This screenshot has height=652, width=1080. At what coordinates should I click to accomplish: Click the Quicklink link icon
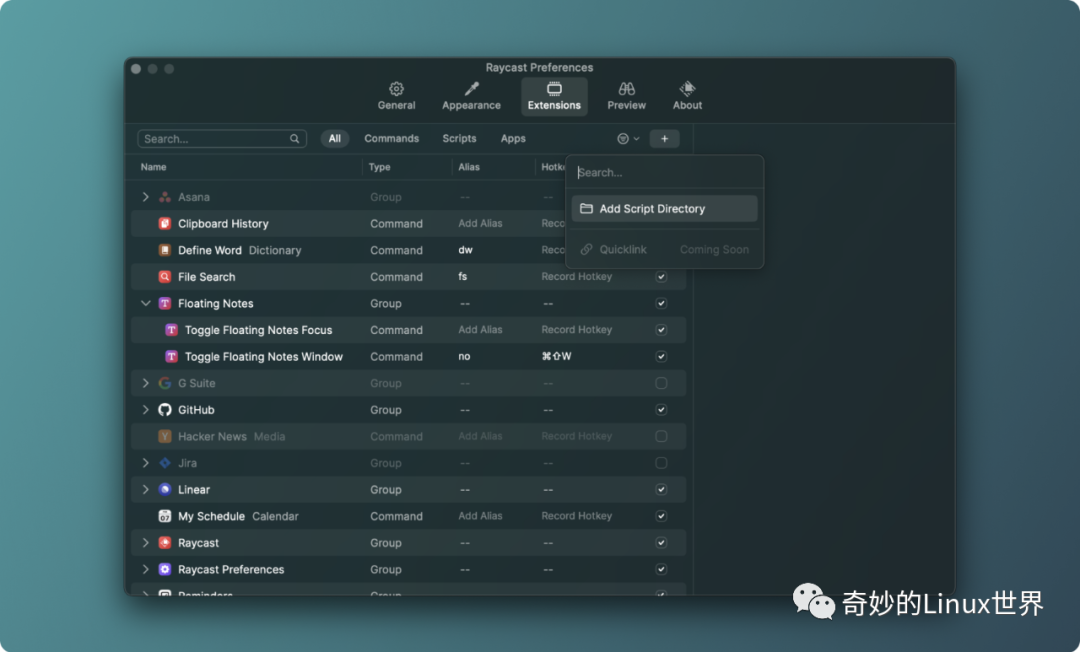586,249
